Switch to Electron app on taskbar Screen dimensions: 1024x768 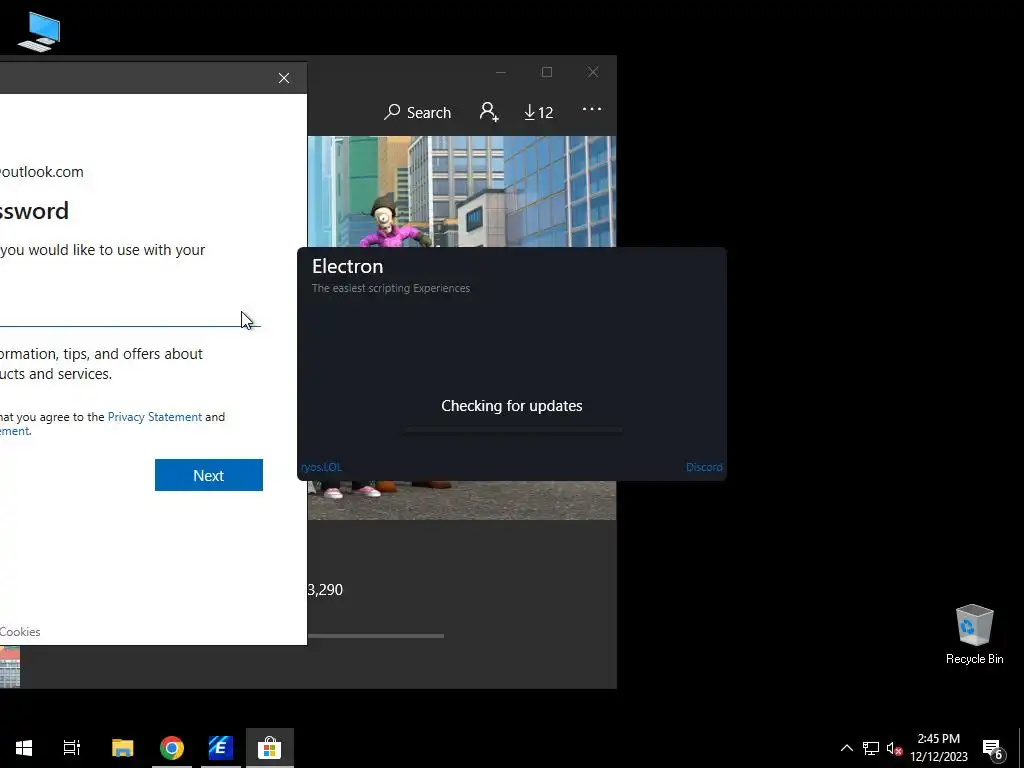221,748
